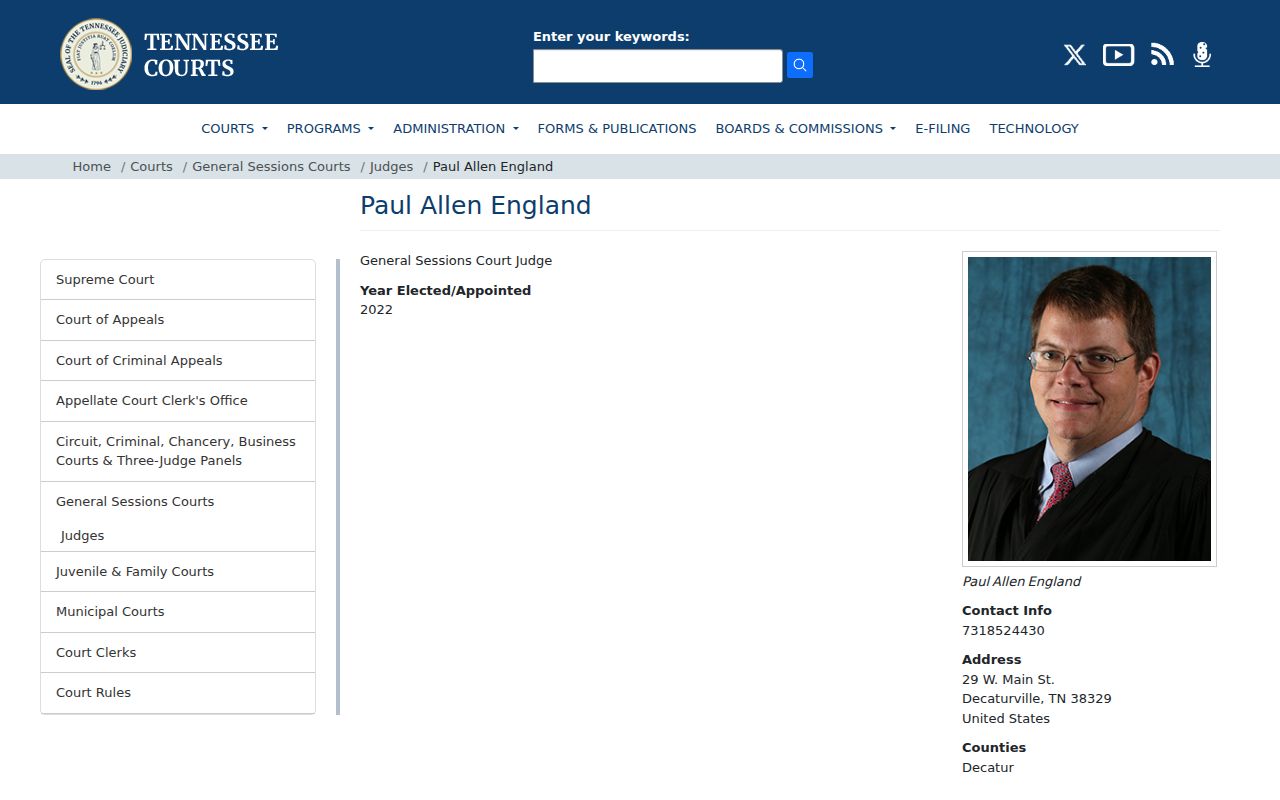This screenshot has height=800, width=1280.
Task: Open Court Rules in the sidebar
Action: click(x=178, y=693)
